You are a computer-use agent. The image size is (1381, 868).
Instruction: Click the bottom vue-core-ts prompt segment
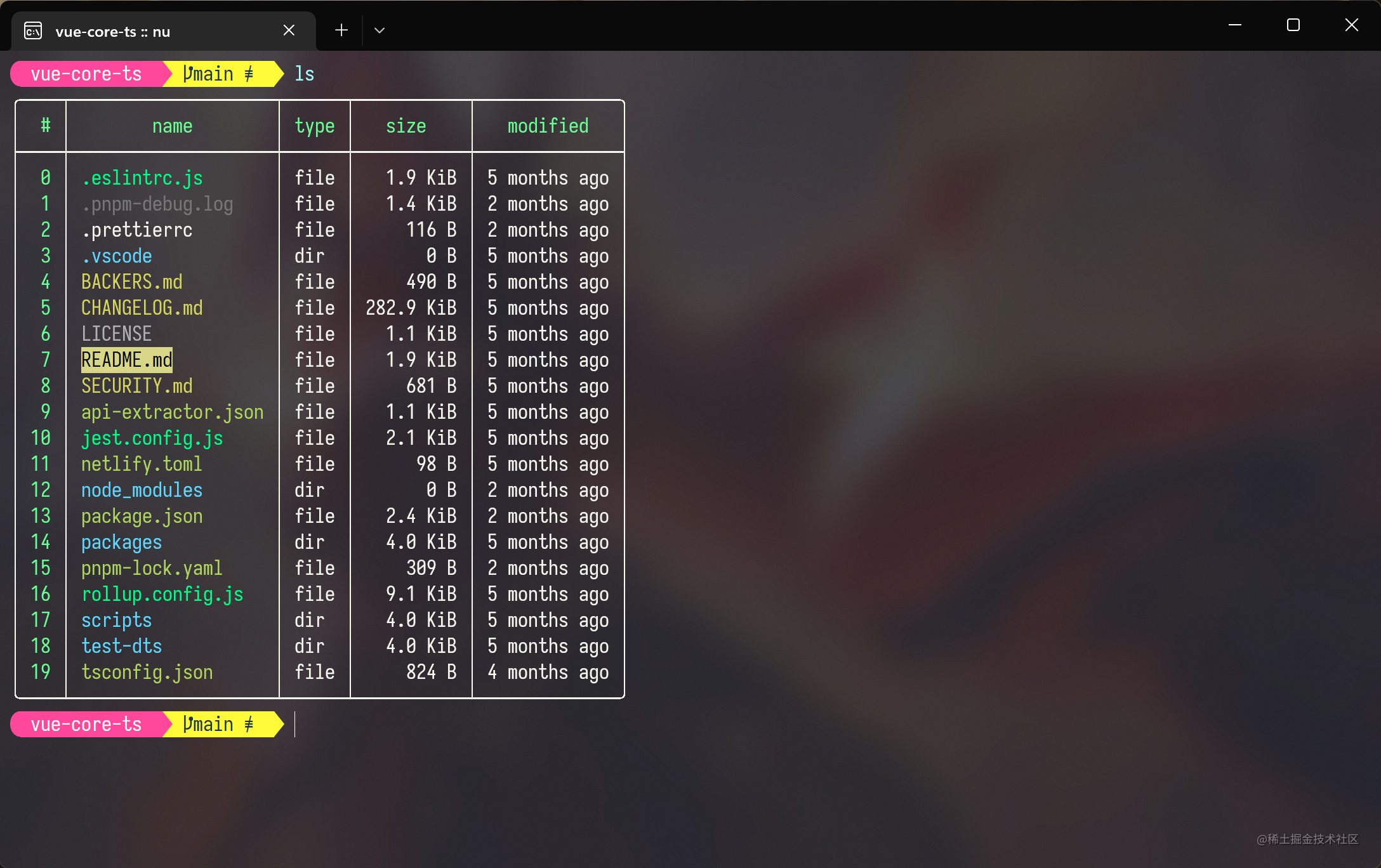(x=86, y=725)
